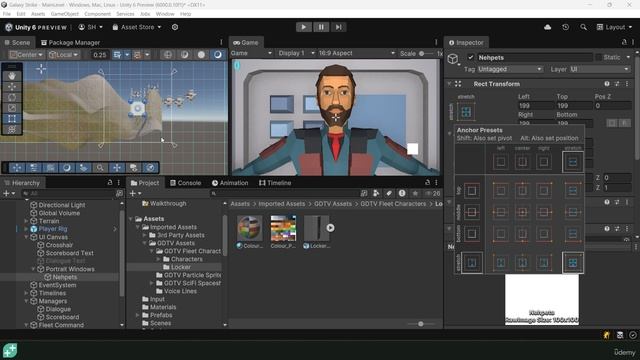Click the Hierarchy search field

(x=69, y=193)
